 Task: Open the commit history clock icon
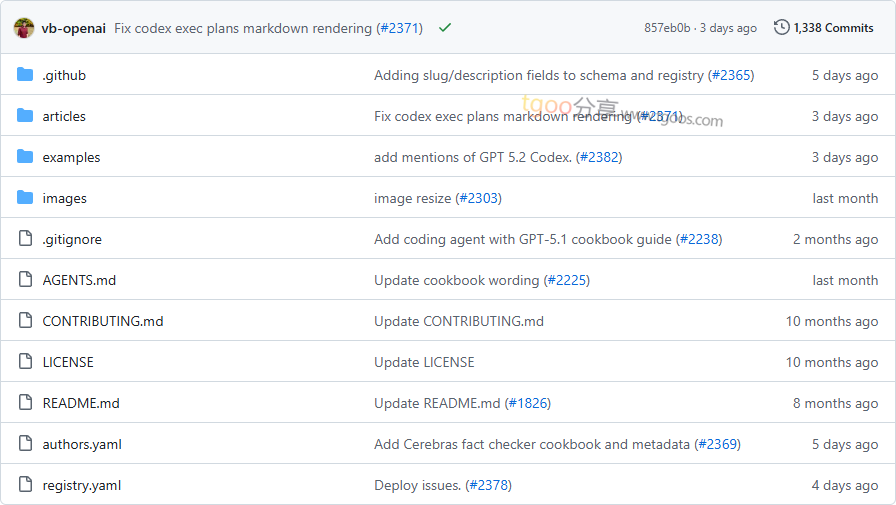781,27
